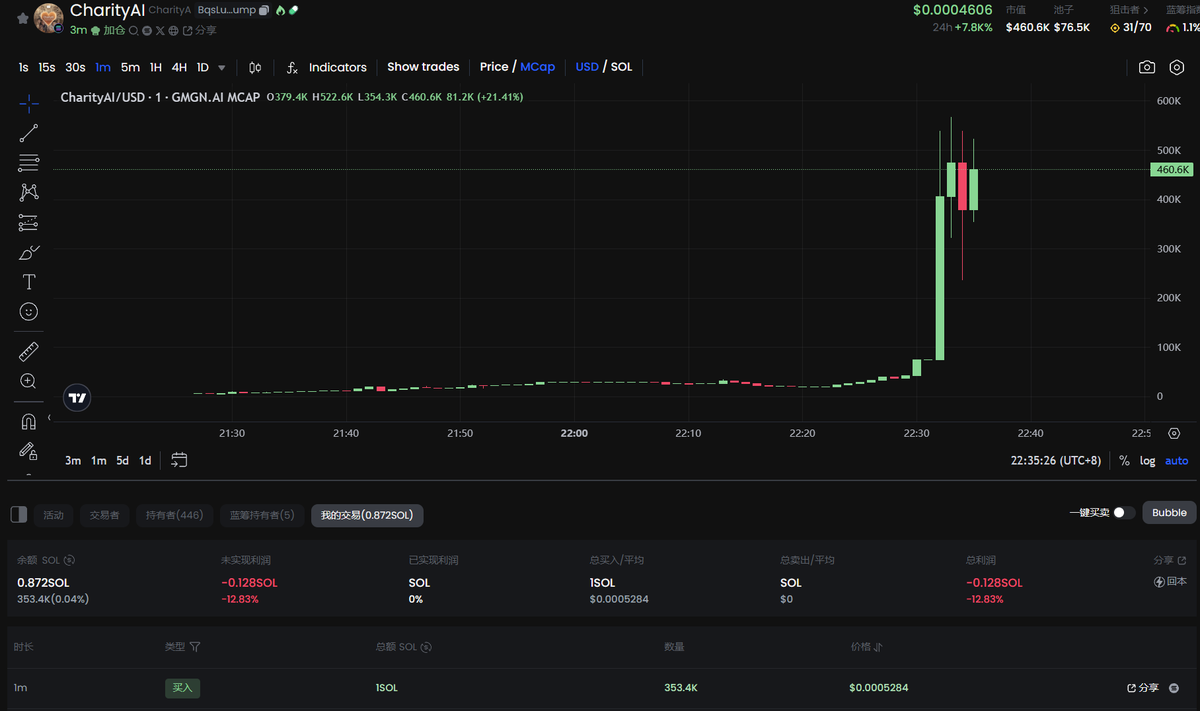Toggle log scale on chart
The width and height of the screenshot is (1200, 711).
(1147, 461)
